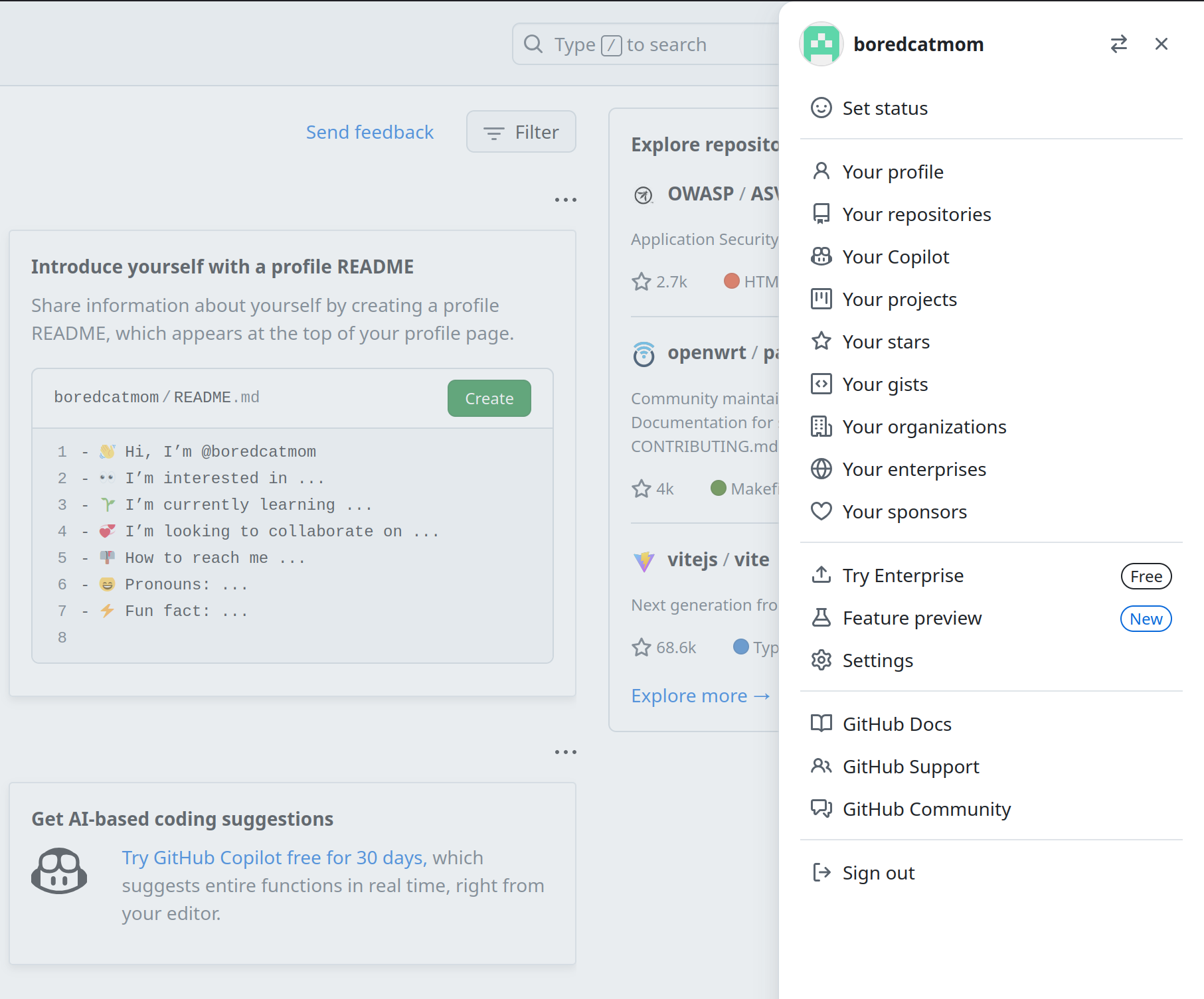Open the OWASP repository link
The width and height of the screenshot is (1204, 999).
pos(723,194)
